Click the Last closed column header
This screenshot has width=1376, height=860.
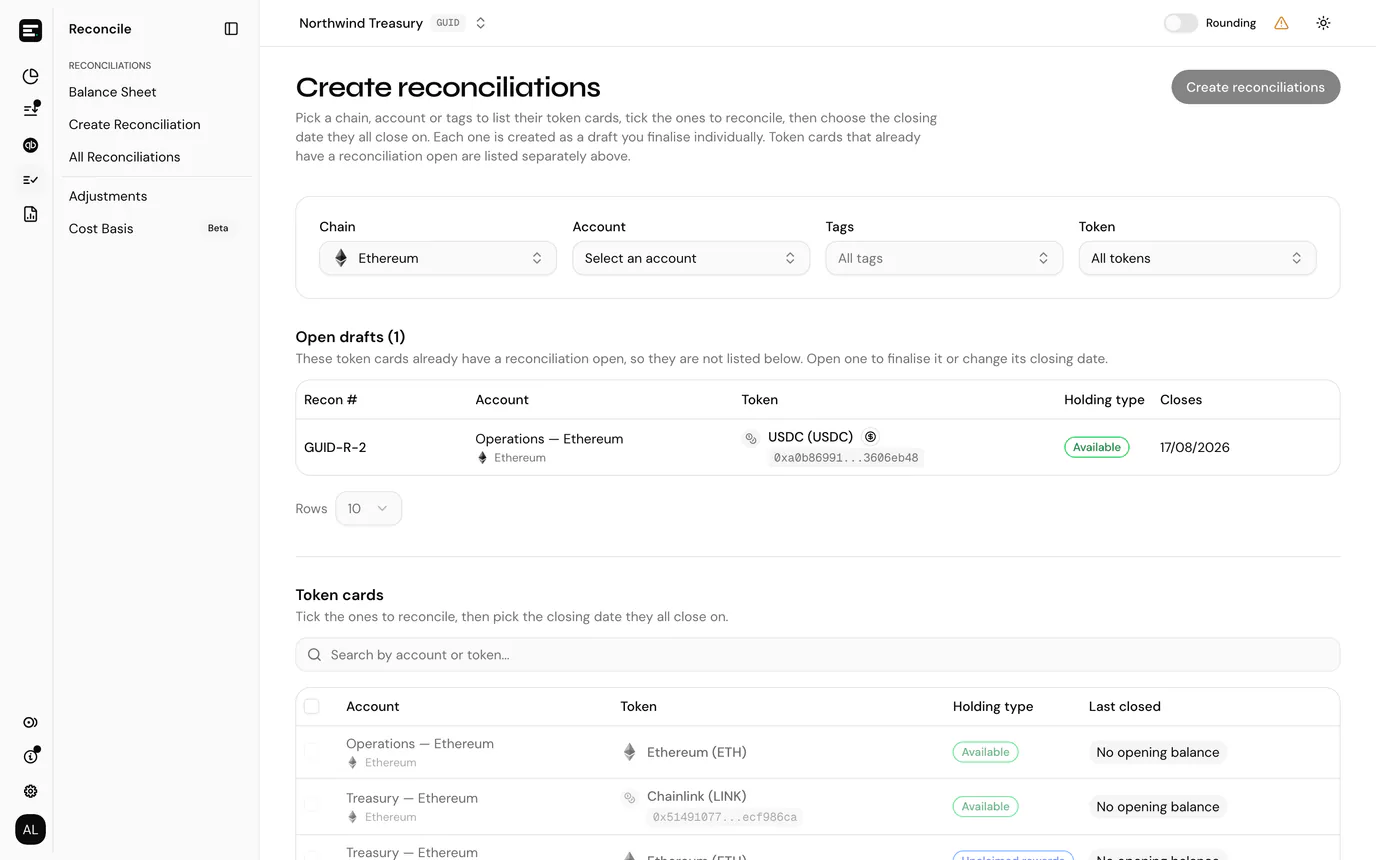pyautogui.click(x=1124, y=706)
